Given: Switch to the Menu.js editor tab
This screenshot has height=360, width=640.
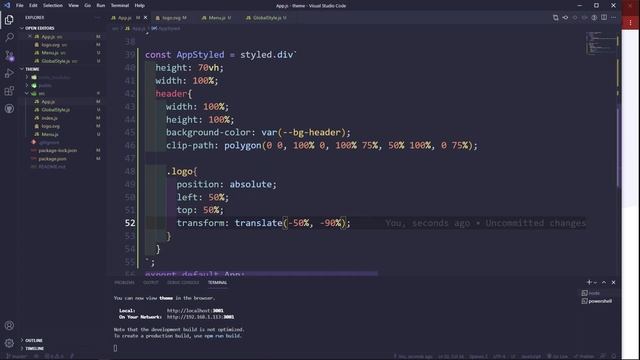Looking at the screenshot, I should click(217, 18).
